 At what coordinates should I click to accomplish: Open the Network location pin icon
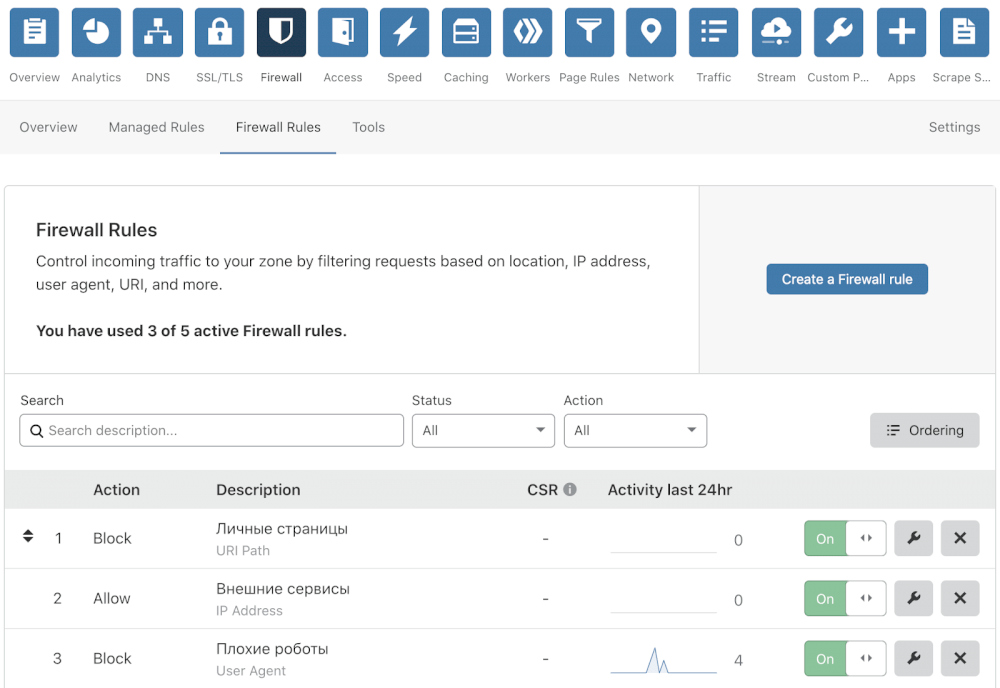651,33
